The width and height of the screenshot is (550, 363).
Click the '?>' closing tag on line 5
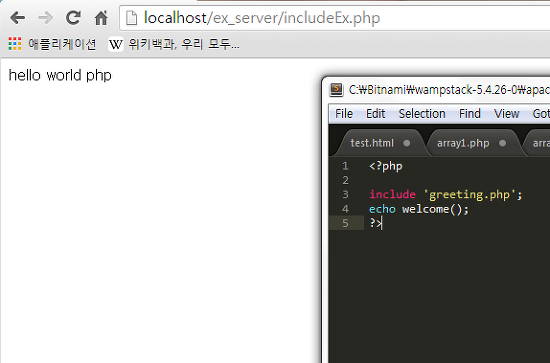coord(375,223)
